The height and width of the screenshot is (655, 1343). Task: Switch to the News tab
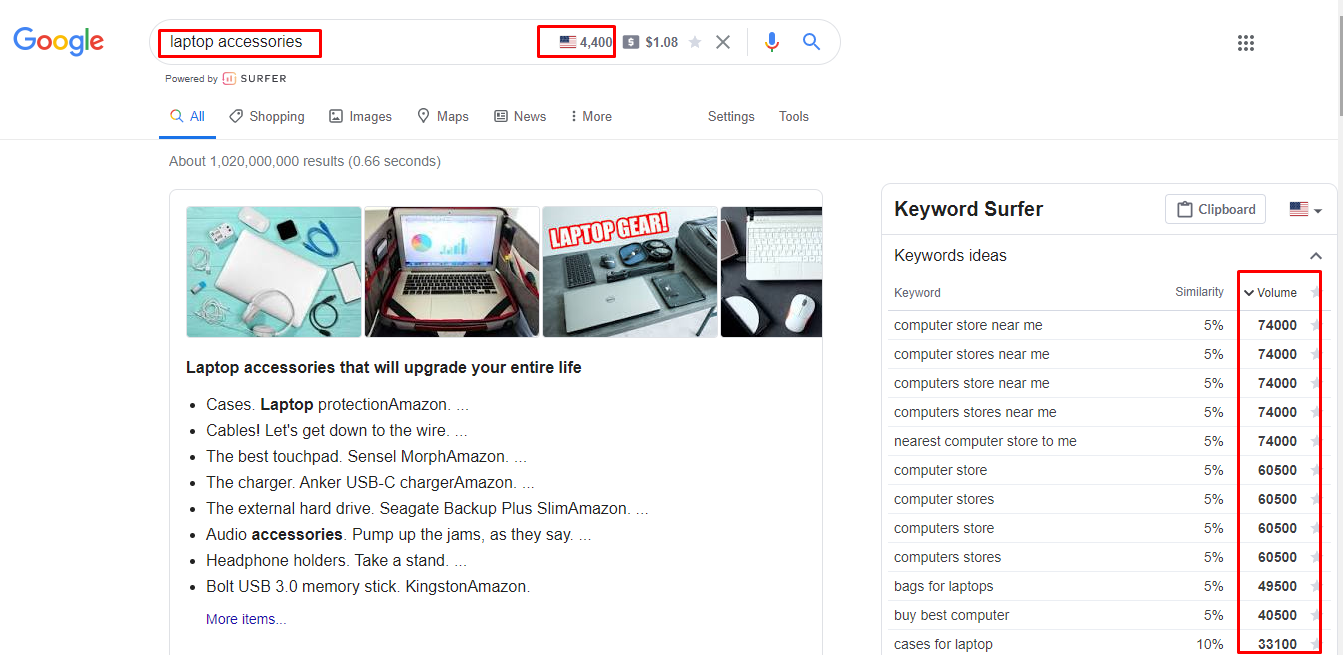[520, 116]
